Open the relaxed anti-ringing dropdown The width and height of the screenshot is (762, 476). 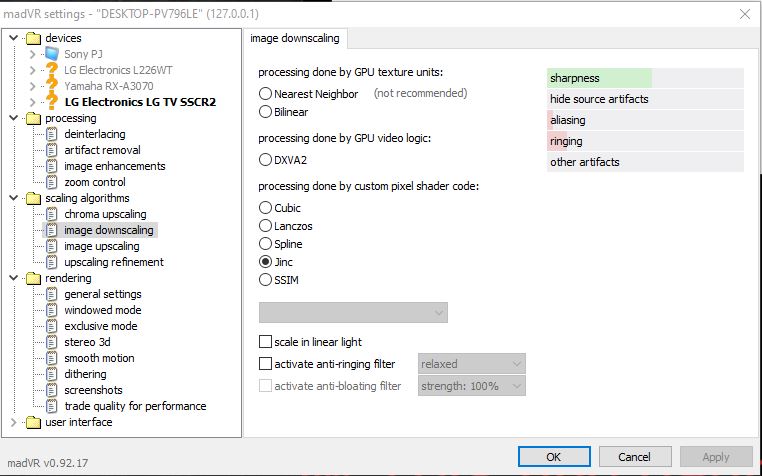click(x=471, y=364)
